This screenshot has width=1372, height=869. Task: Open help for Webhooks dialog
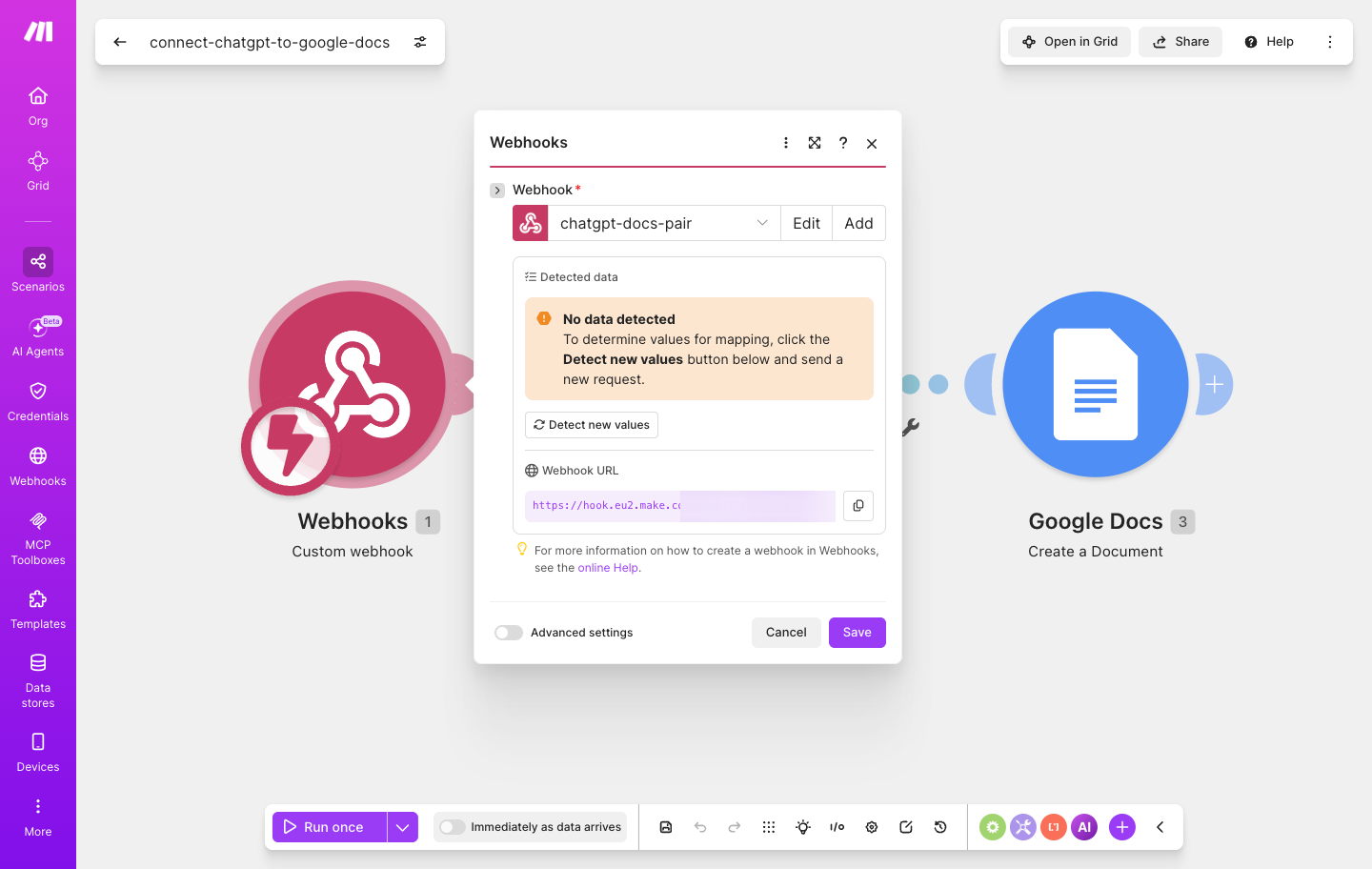coord(843,143)
